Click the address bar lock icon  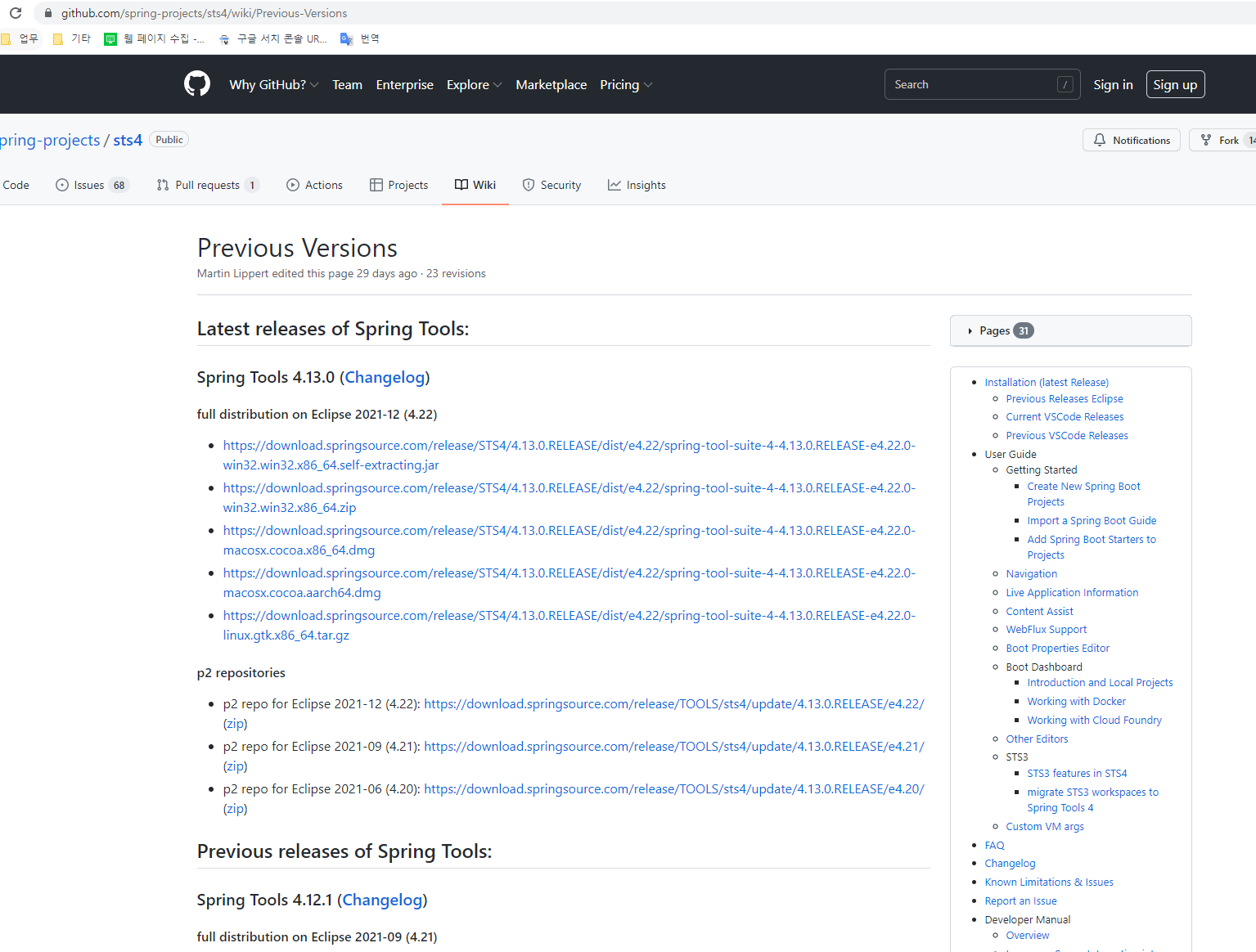(x=48, y=13)
